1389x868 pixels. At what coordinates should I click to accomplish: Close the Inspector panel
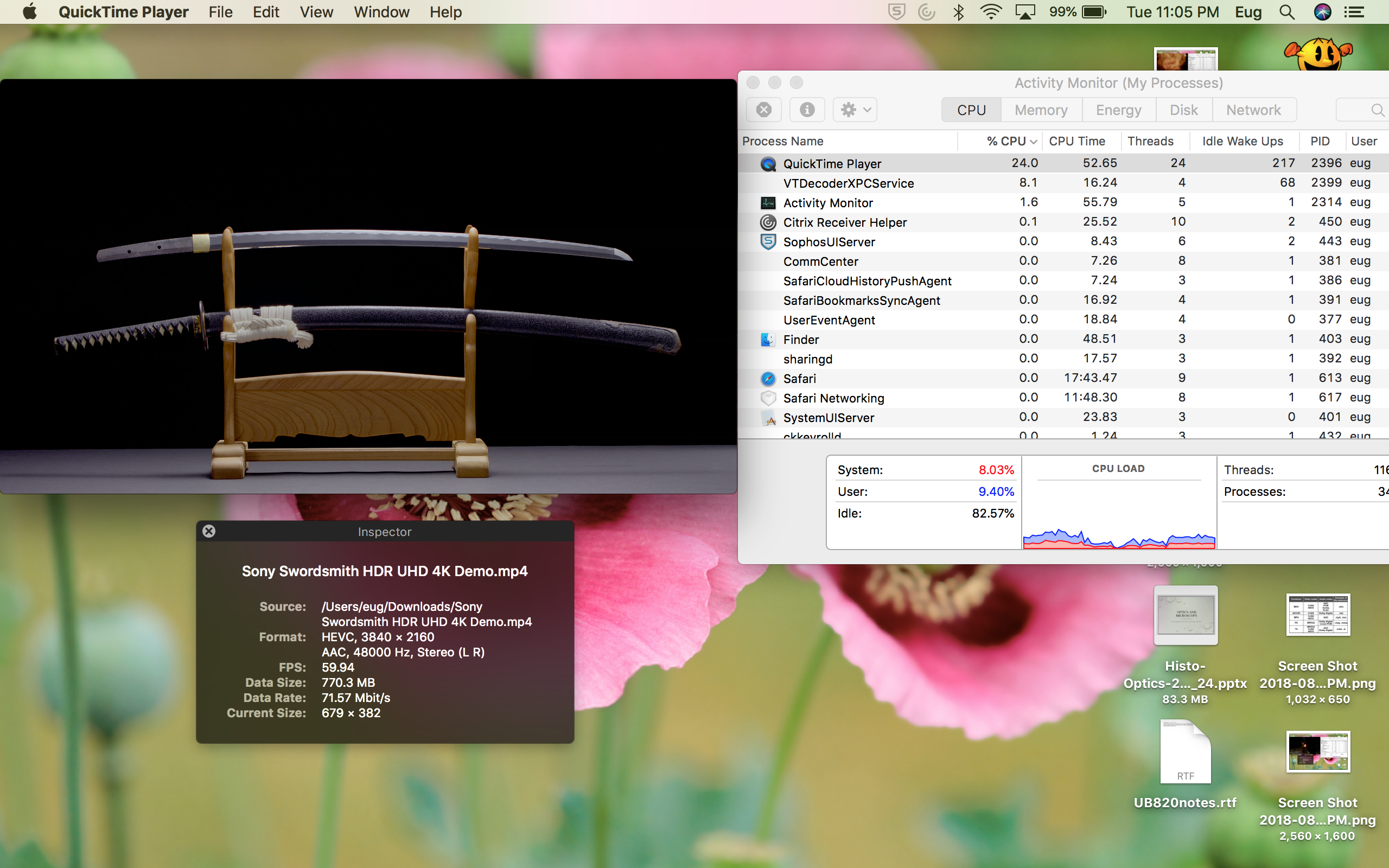pos(209,531)
